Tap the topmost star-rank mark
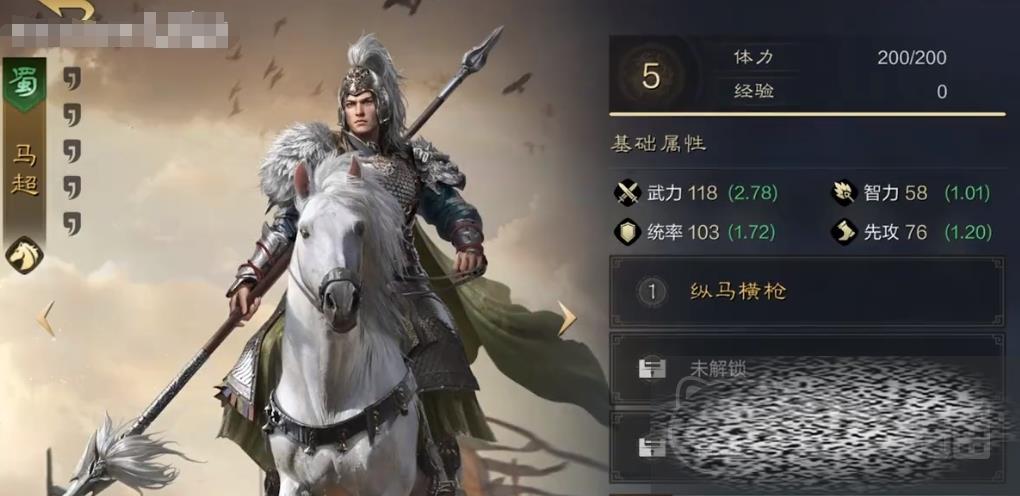The height and width of the screenshot is (496, 1020). tap(72, 78)
